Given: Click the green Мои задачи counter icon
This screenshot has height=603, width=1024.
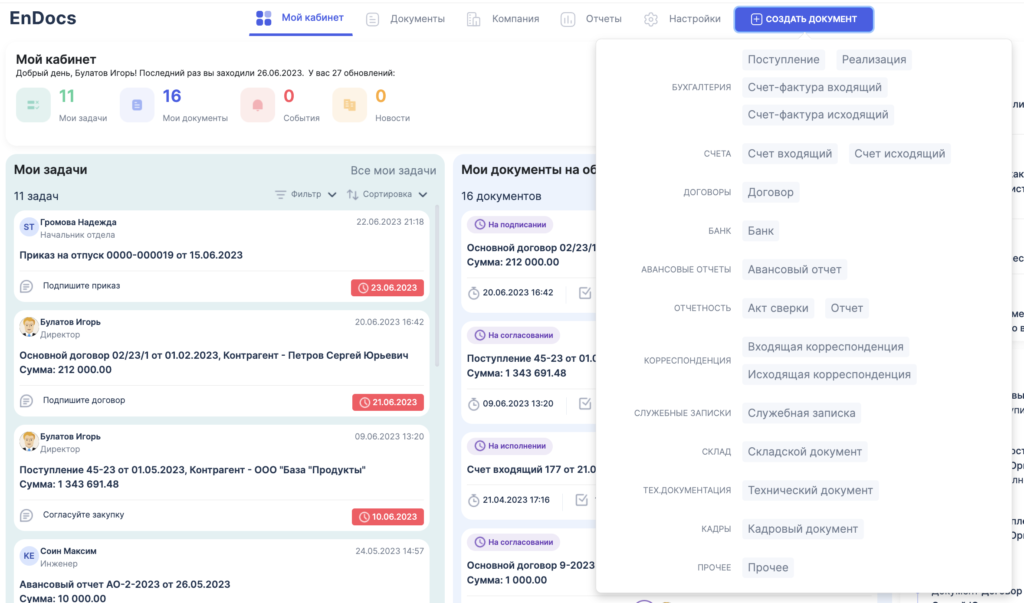Looking at the screenshot, I should (x=33, y=105).
